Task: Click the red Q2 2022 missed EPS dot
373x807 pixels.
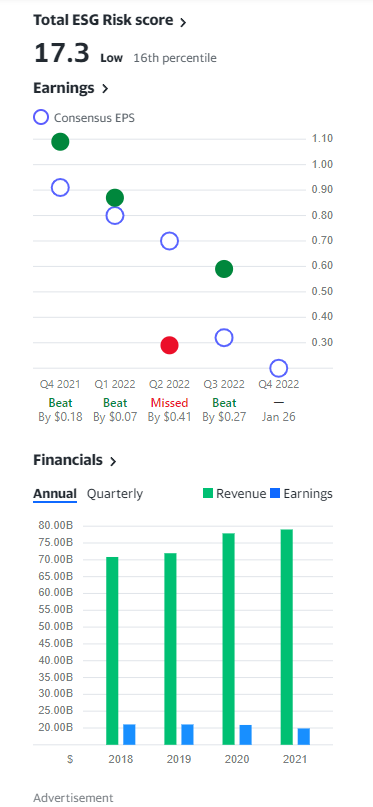Action: coord(169,345)
